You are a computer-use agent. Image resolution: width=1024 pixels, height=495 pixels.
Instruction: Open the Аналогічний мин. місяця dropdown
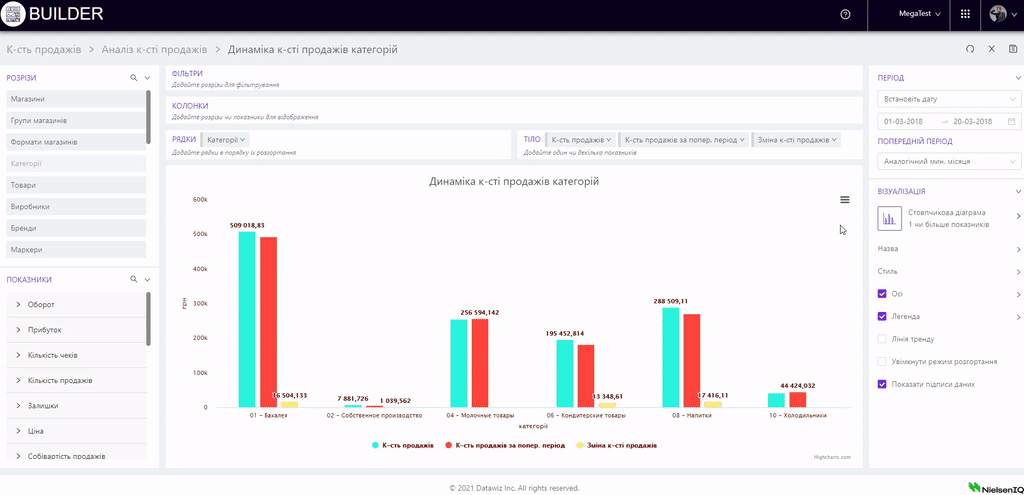949,161
